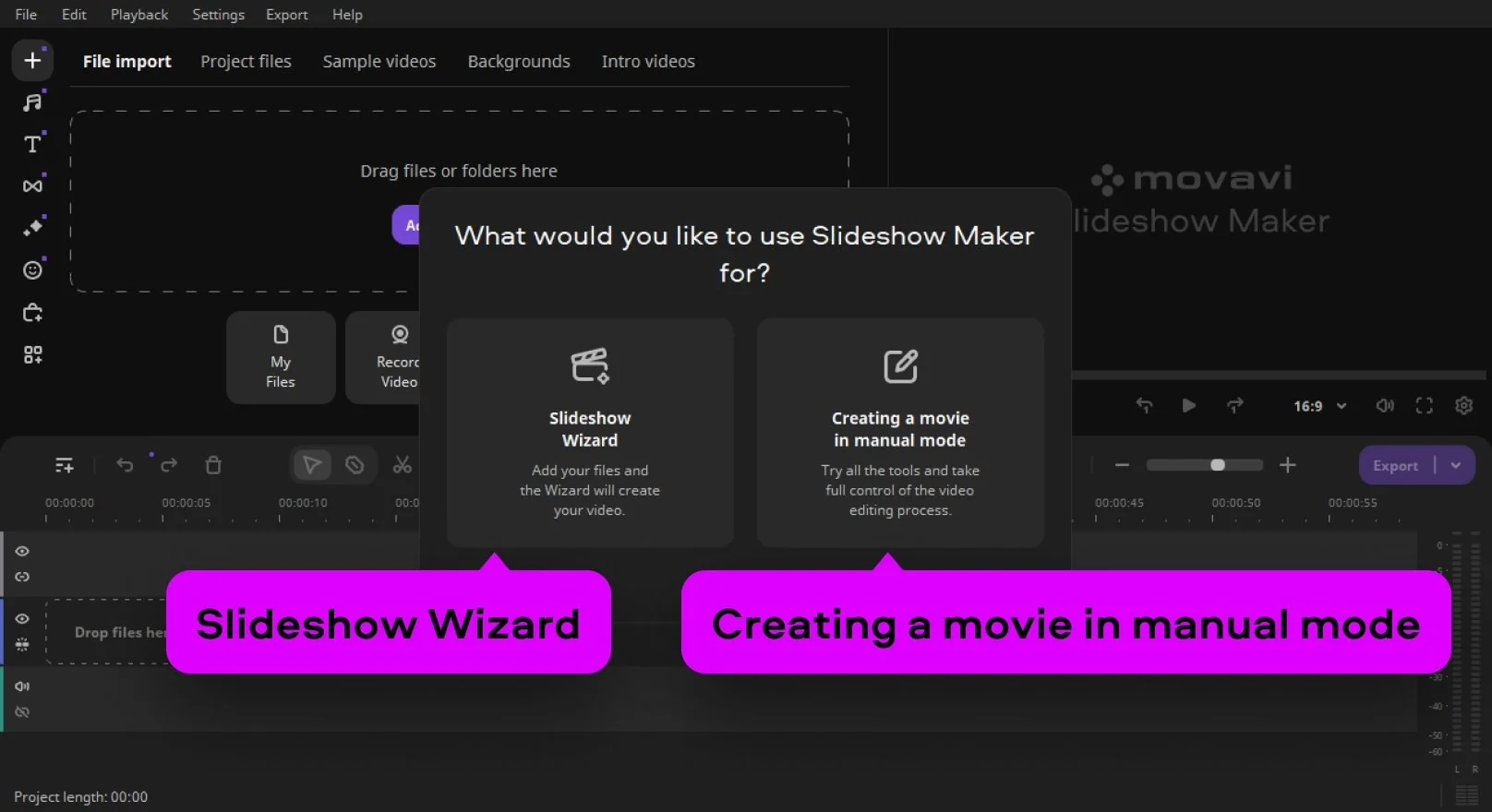Open the Audio panel with the music note icon
This screenshot has width=1492, height=812.
coord(32,102)
